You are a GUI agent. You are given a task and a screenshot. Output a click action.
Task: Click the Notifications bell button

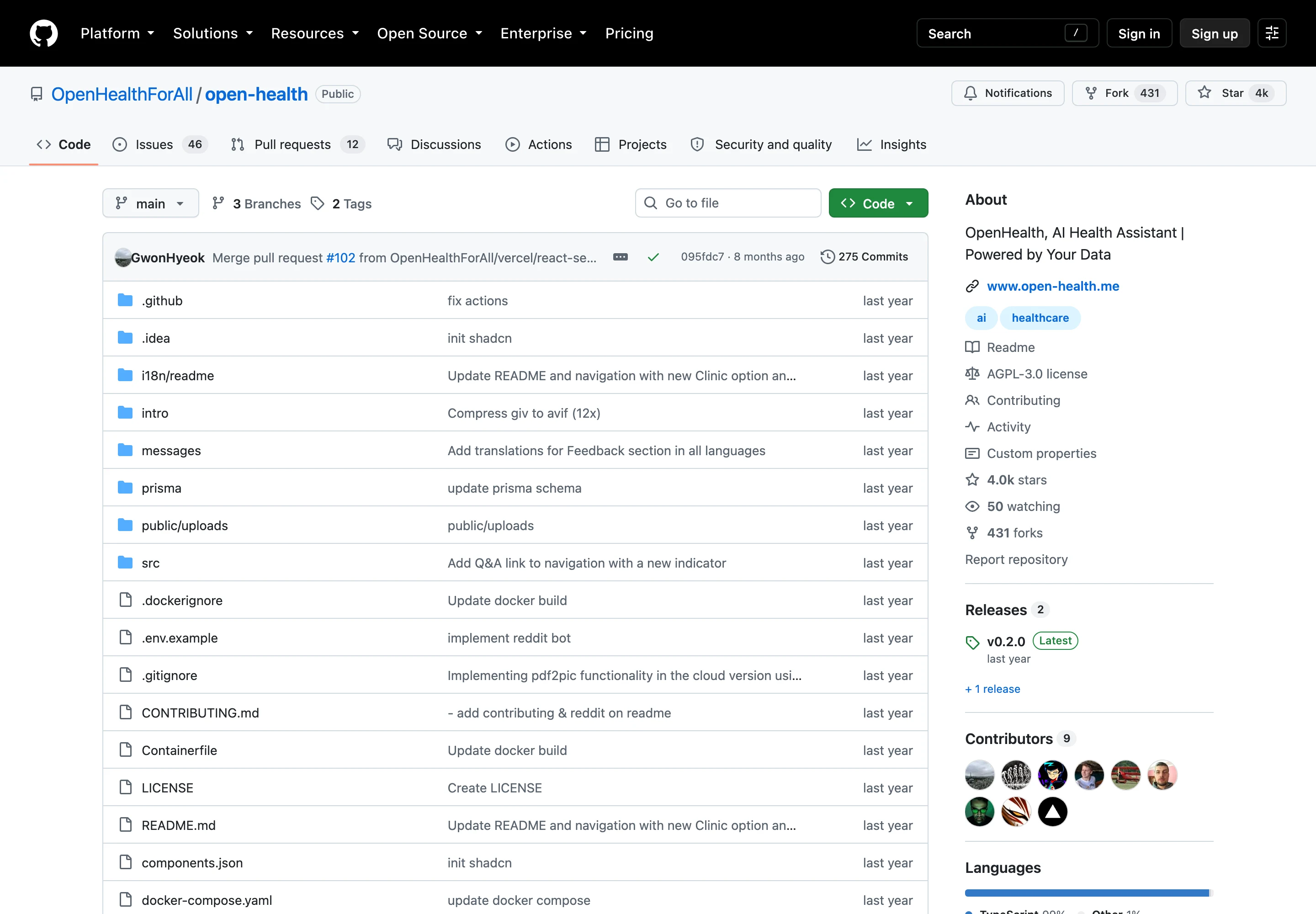pyautogui.click(x=1007, y=93)
